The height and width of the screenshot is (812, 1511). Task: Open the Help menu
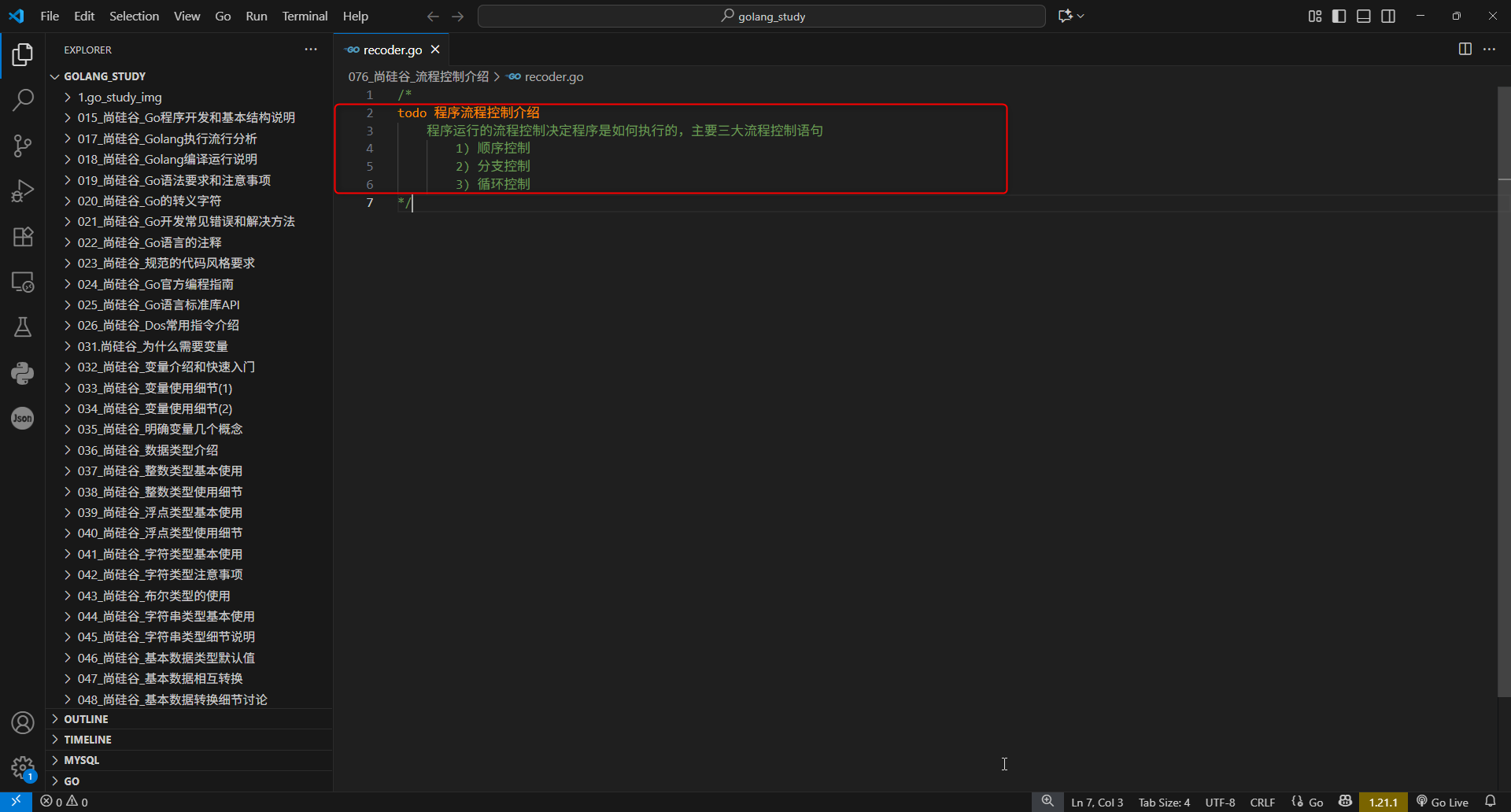(355, 16)
